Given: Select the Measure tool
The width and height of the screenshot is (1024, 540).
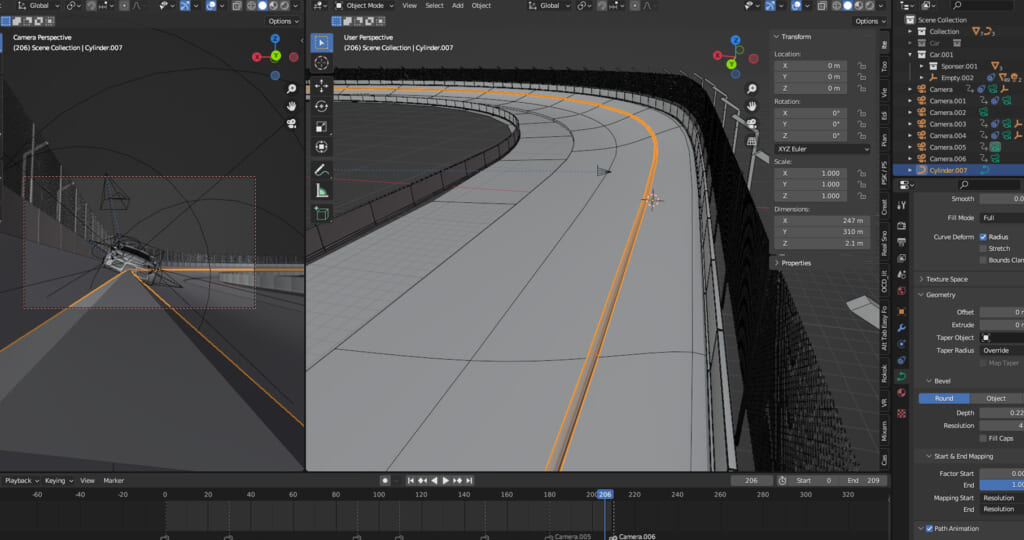Looking at the screenshot, I should [321, 190].
